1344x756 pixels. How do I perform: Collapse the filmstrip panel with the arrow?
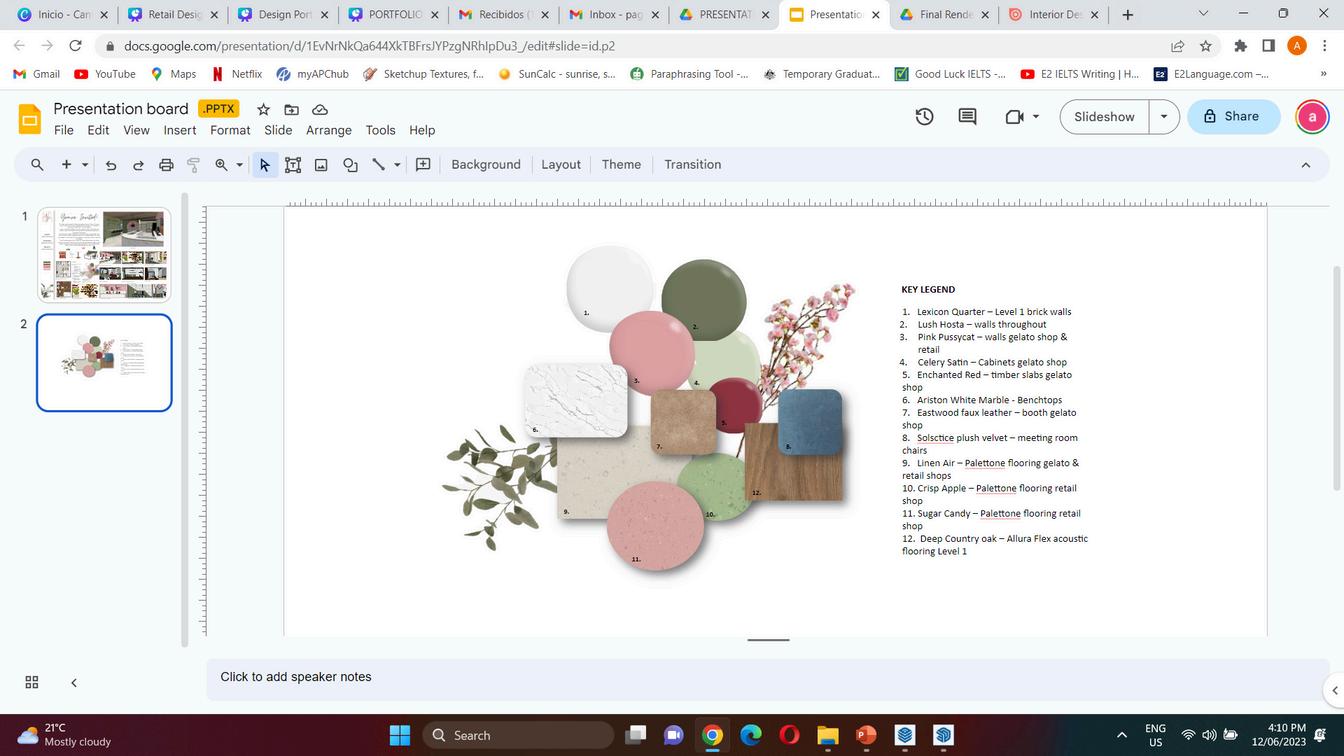(74, 682)
